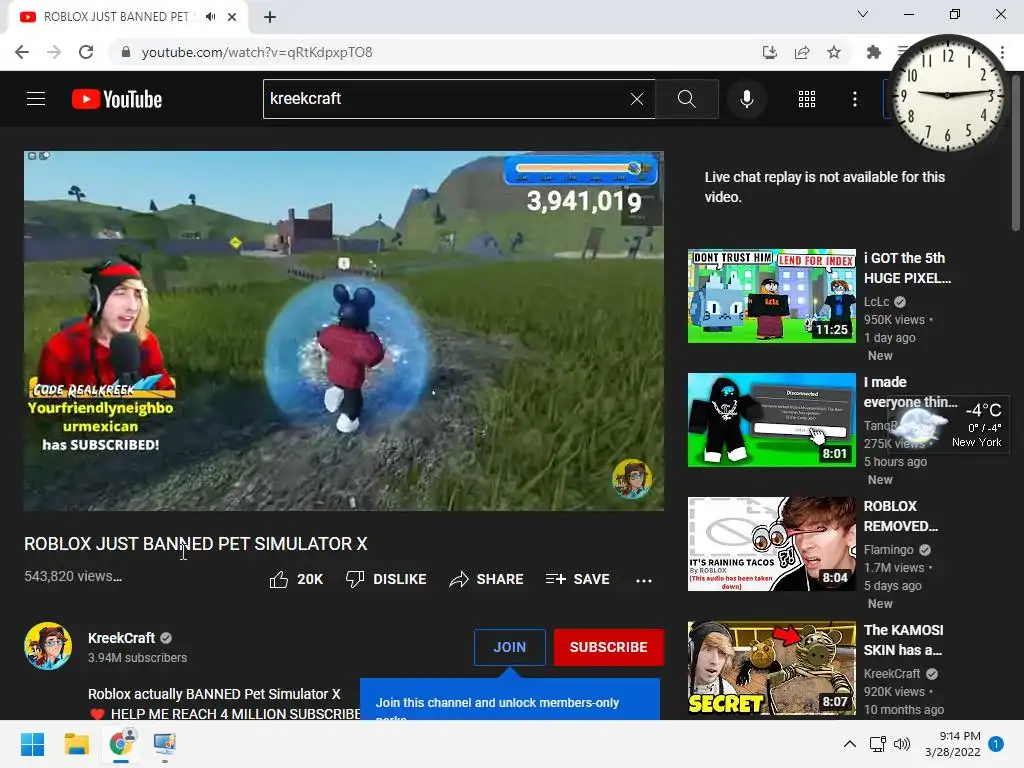This screenshot has height=768, width=1024.
Task: Subscribe to KreekCraft
Action: [609, 647]
